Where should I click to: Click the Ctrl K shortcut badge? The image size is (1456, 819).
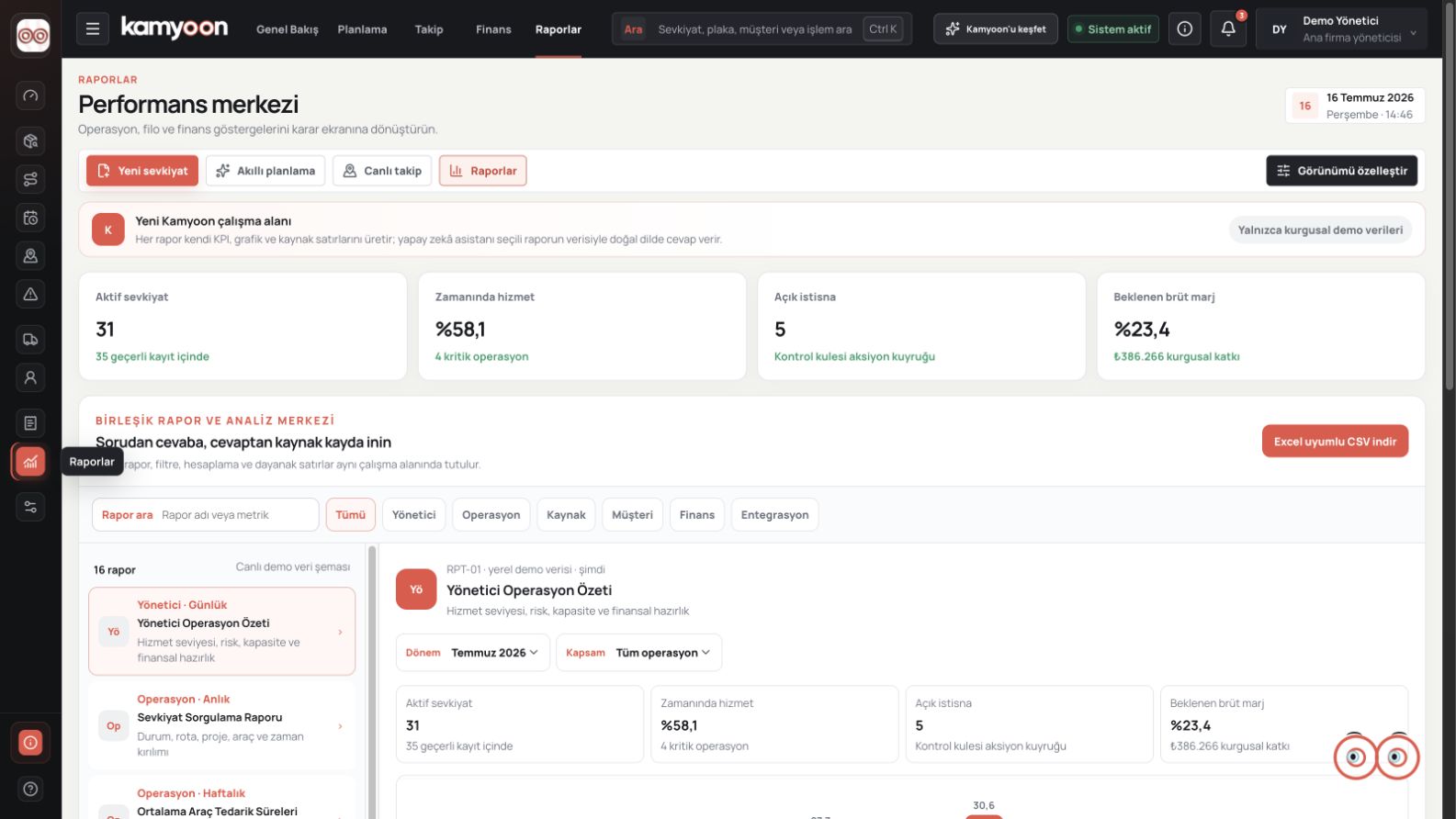[x=883, y=29]
